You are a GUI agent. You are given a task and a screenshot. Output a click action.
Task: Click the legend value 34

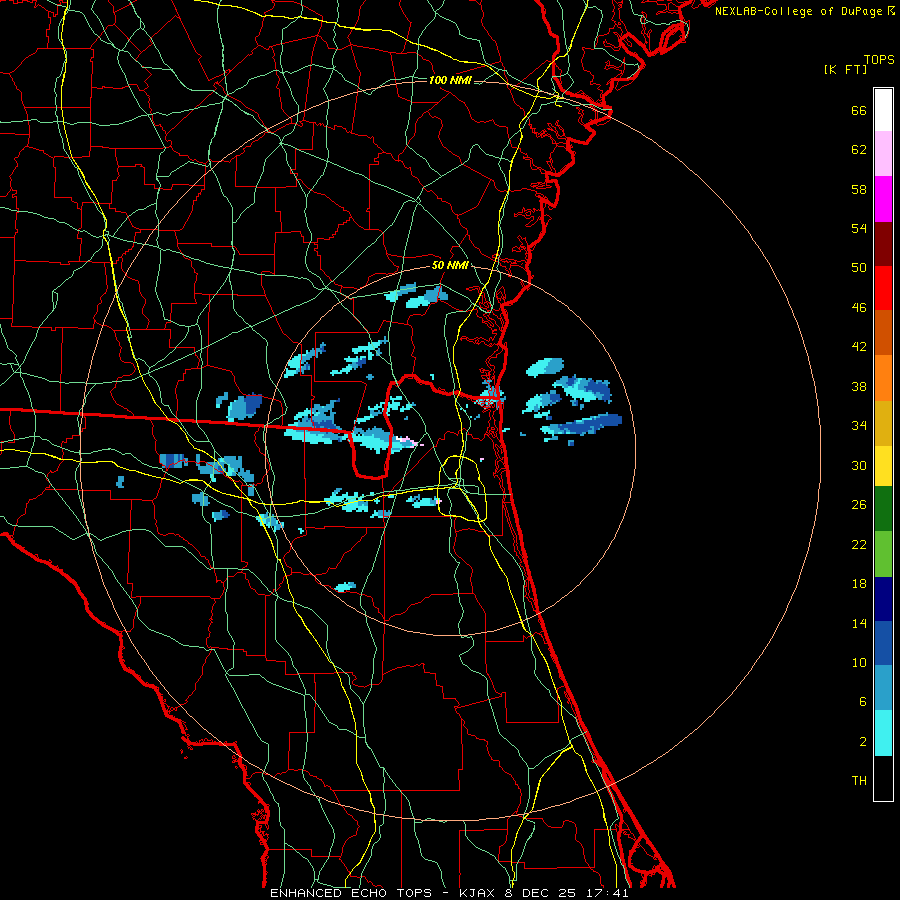(859, 426)
